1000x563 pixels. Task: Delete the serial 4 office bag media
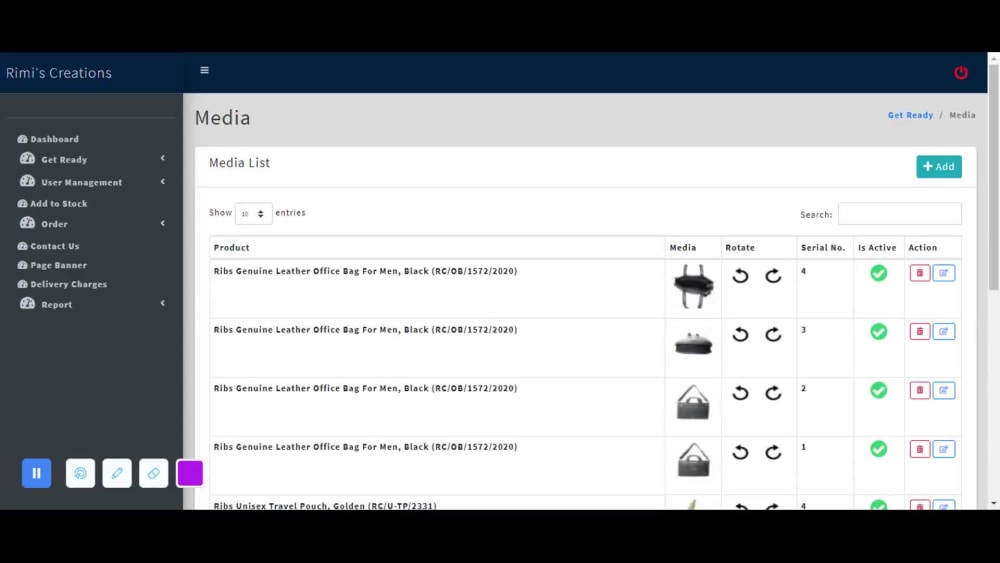click(x=920, y=273)
